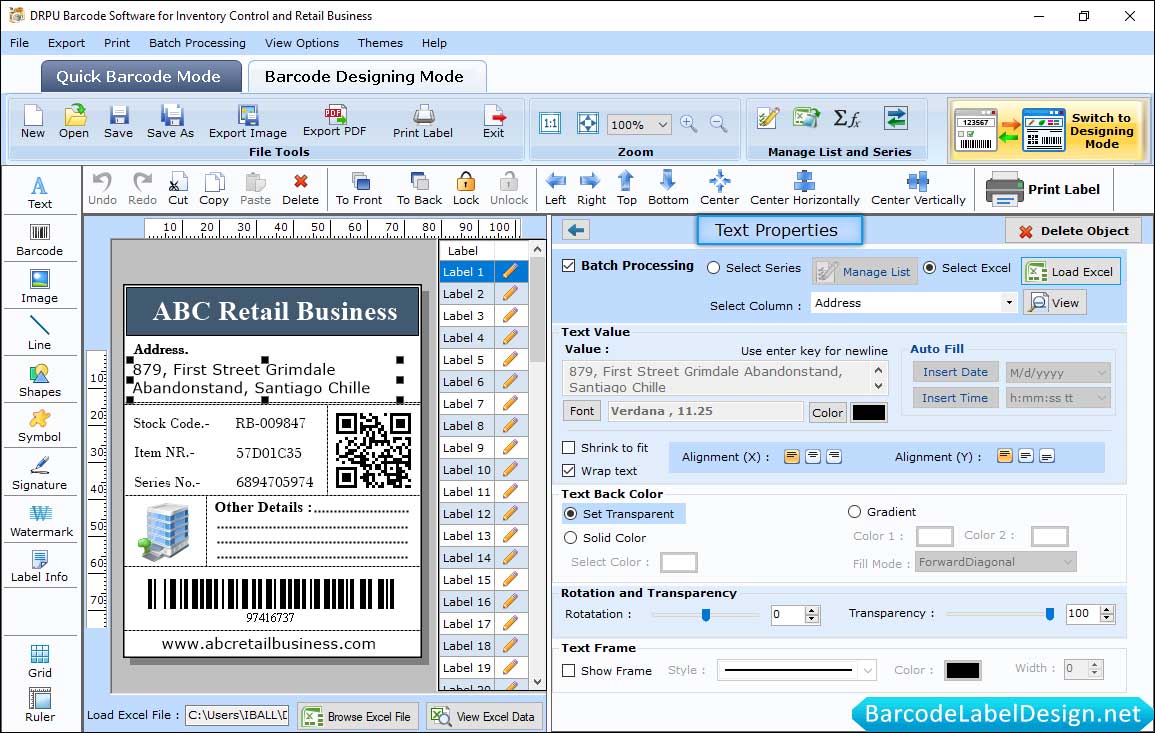Screen dimensions: 1155x733
Task: Enable Shrink to fit
Action: (569, 447)
